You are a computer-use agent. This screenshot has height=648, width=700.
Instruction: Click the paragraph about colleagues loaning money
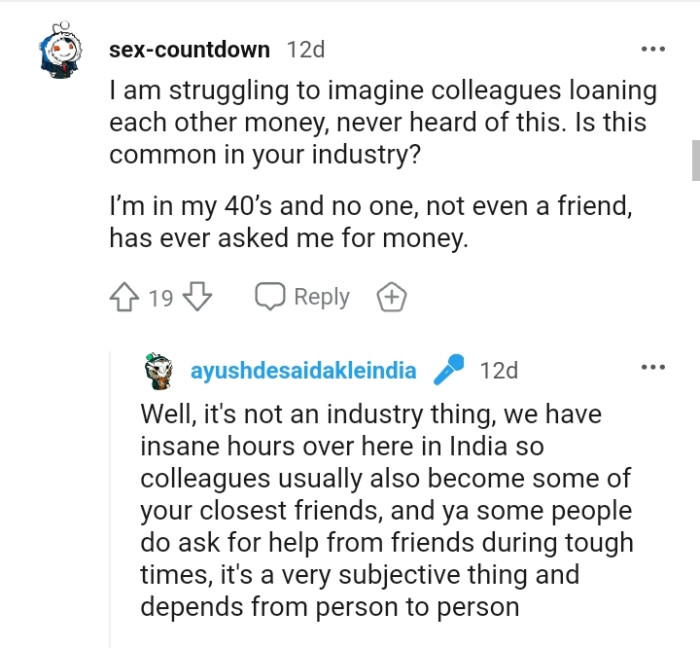click(x=383, y=123)
